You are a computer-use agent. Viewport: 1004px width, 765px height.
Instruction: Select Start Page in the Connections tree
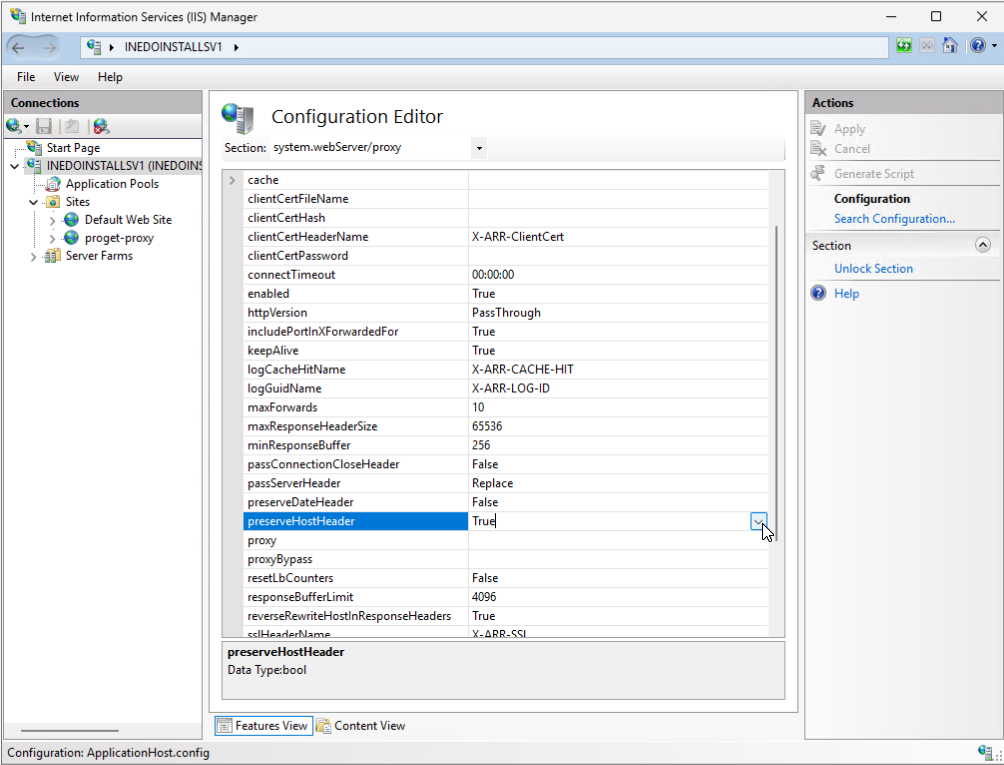click(x=73, y=148)
